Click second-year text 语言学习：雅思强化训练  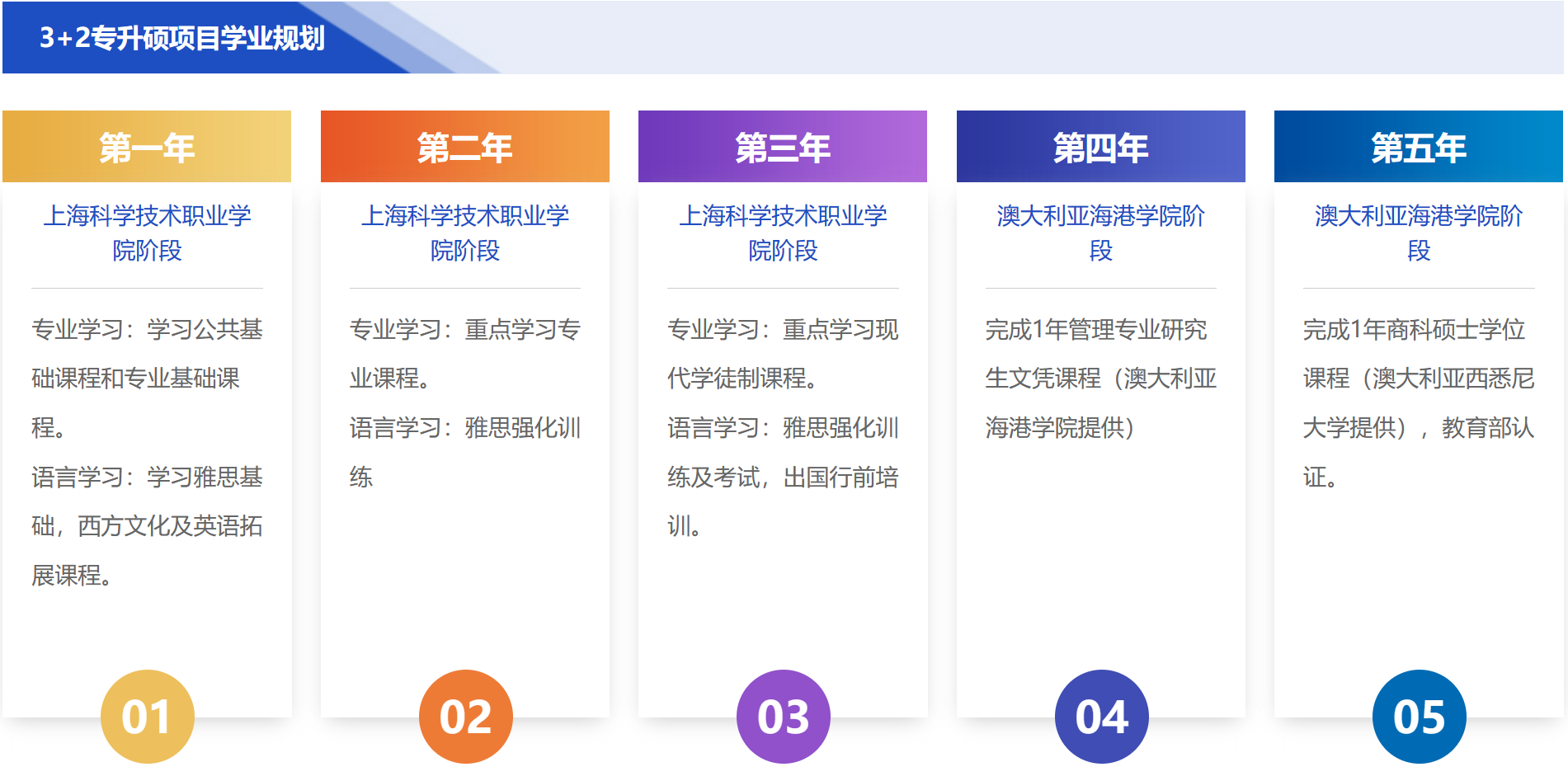coord(465,452)
